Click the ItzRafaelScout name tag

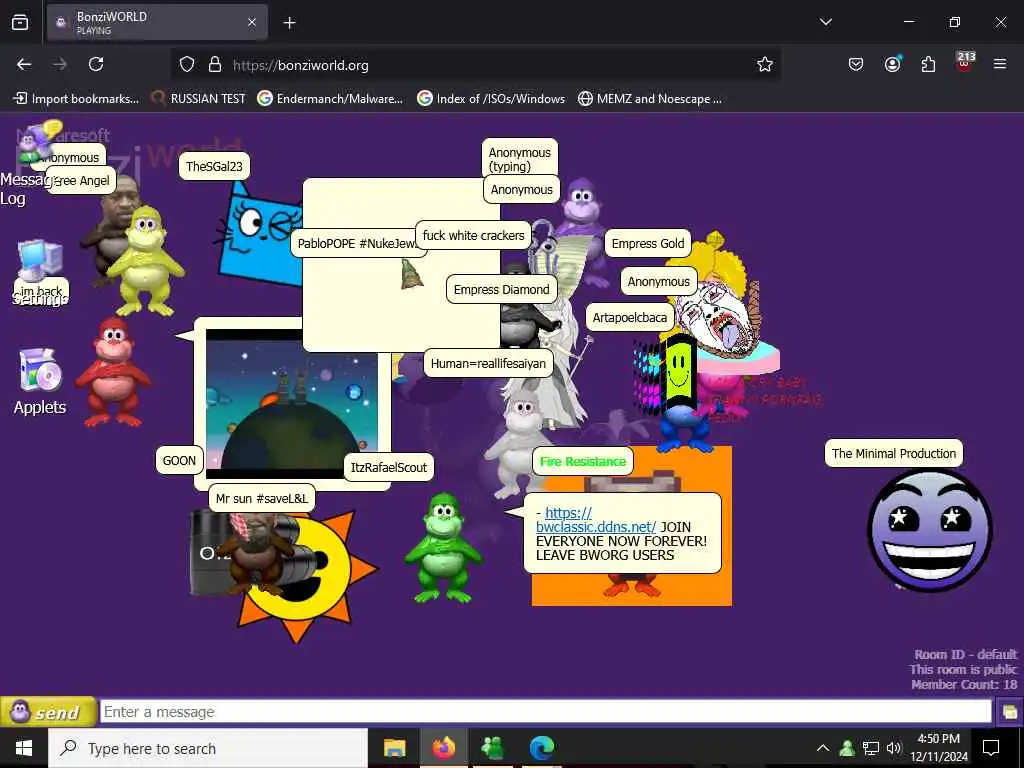(x=389, y=468)
